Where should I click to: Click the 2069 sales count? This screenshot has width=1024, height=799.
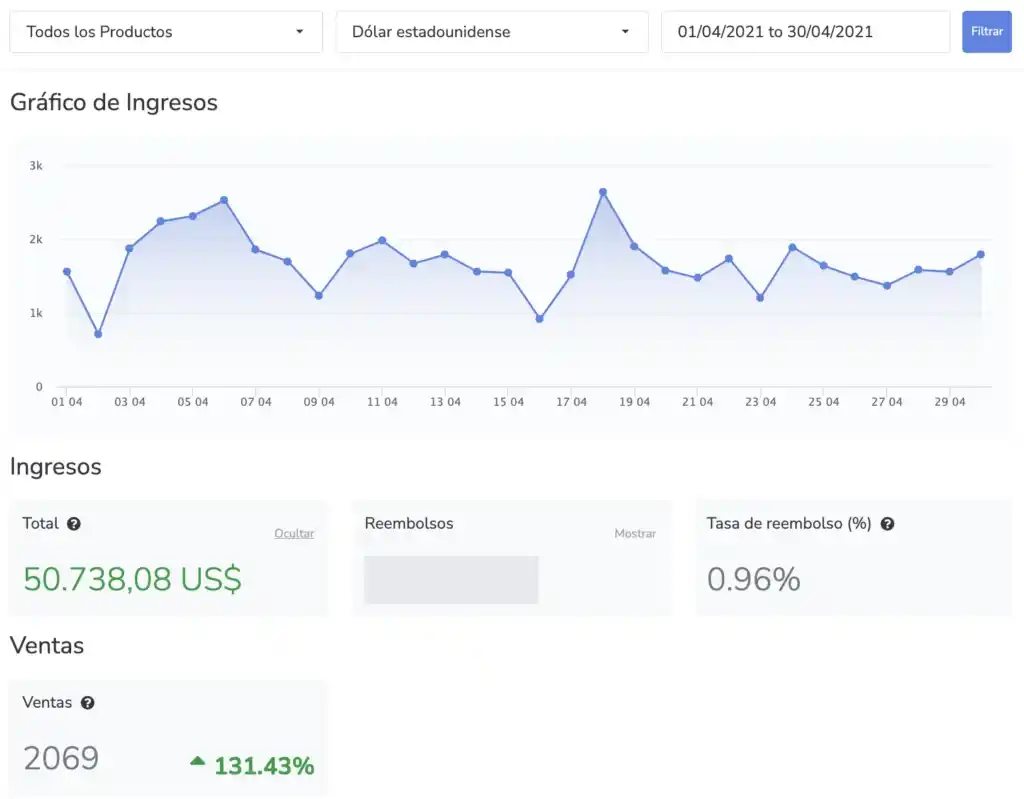click(x=61, y=759)
